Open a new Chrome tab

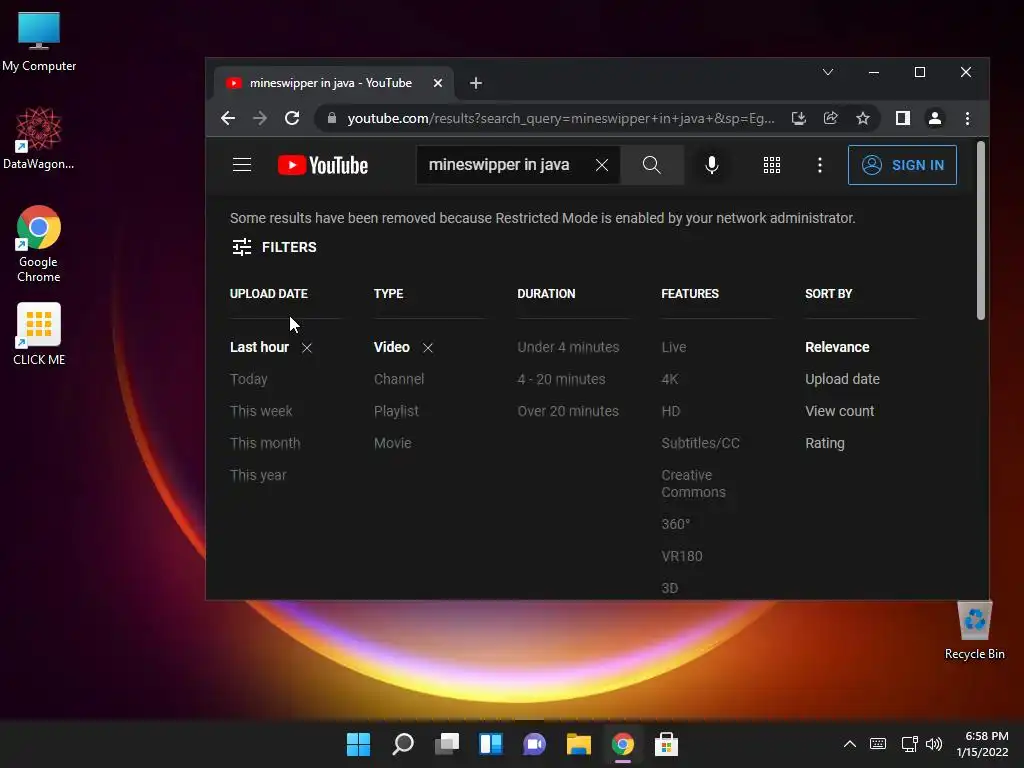click(x=475, y=83)
